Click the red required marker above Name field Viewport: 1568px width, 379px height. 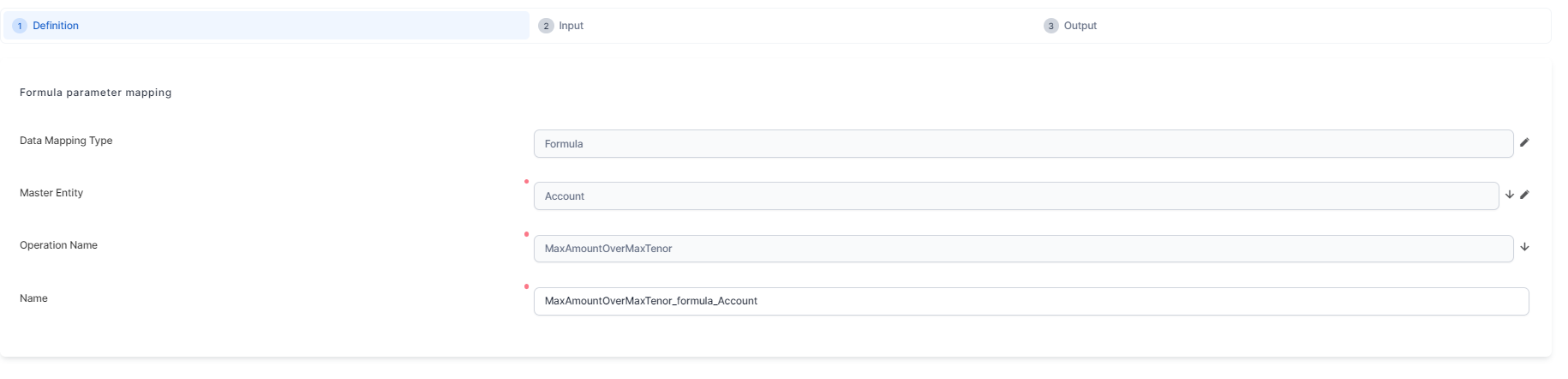[526, 286]
